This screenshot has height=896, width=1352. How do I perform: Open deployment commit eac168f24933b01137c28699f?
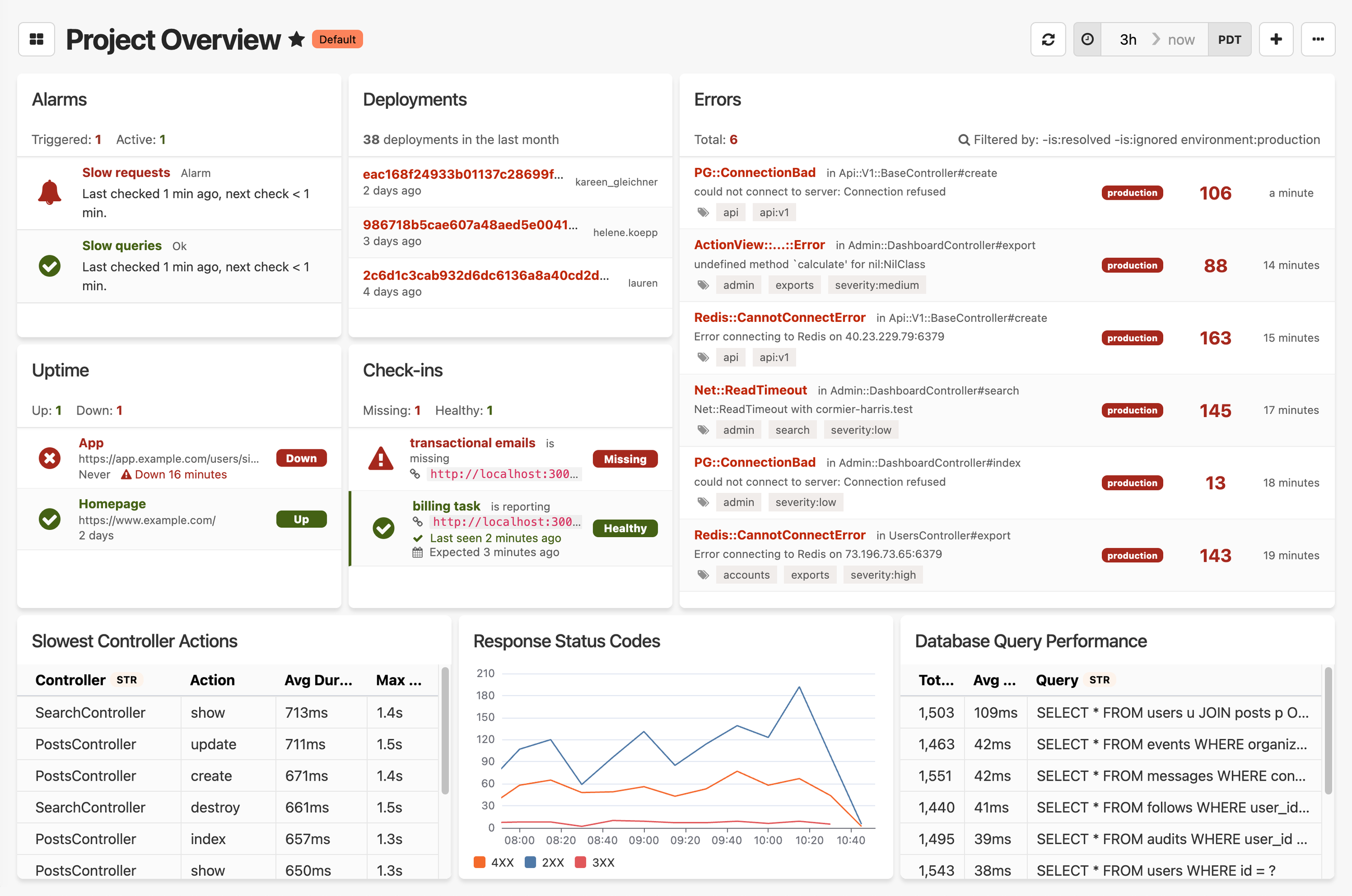pos(462,174)
